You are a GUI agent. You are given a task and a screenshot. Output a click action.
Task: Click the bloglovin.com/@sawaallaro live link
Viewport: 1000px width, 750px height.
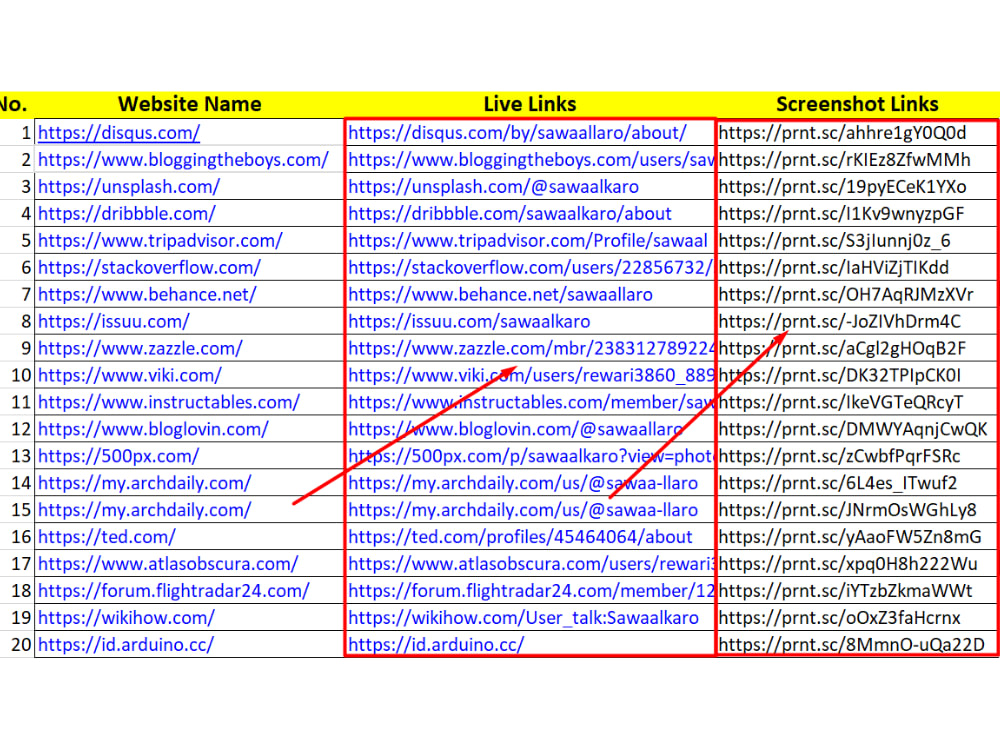tap(516, 429)
